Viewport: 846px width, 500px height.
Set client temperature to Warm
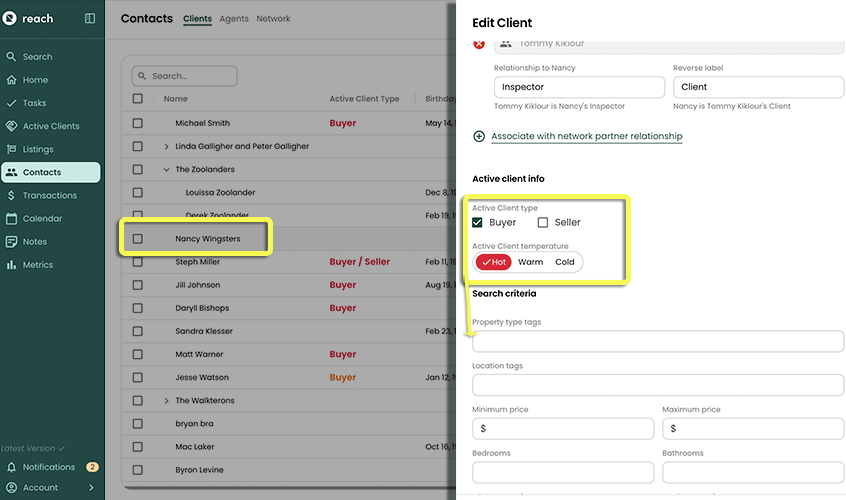tap(530, 262)
